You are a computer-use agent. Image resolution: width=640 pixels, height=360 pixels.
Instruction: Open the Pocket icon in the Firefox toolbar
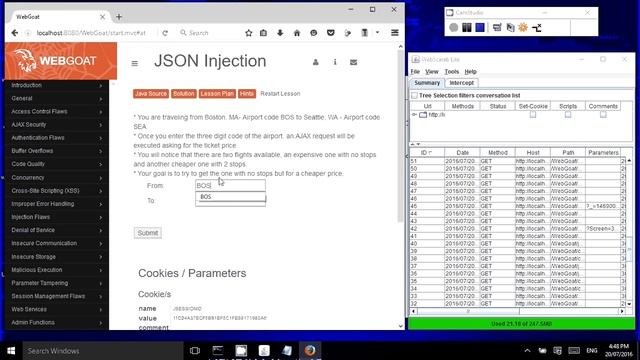tap(331, 33)
